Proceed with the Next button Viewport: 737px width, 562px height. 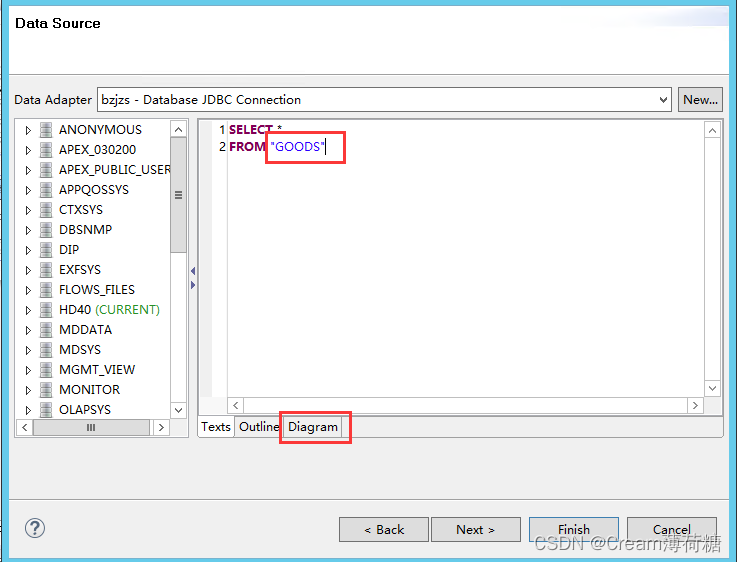pyautogui.click(x=476, y=530)
